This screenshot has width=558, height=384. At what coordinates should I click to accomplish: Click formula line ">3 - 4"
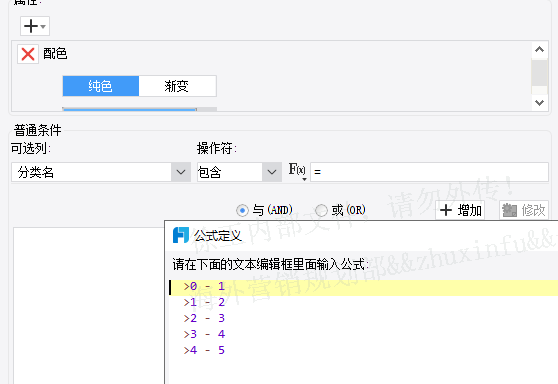(204, 334)
